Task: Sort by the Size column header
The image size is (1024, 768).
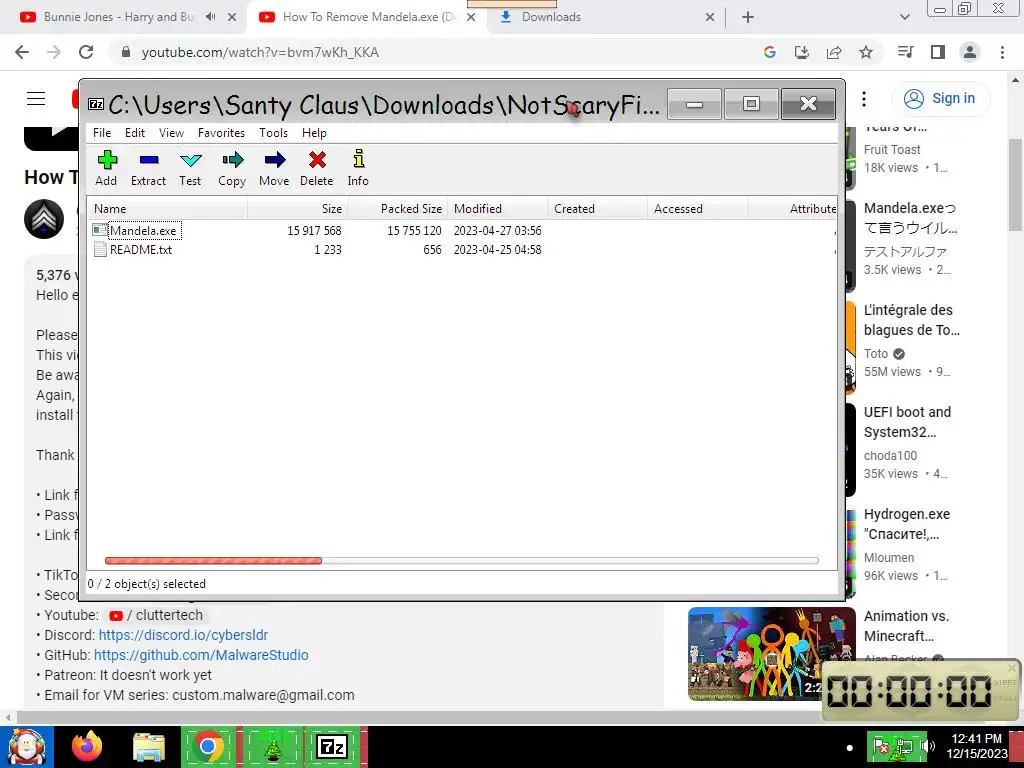Action: click(297, 209)
